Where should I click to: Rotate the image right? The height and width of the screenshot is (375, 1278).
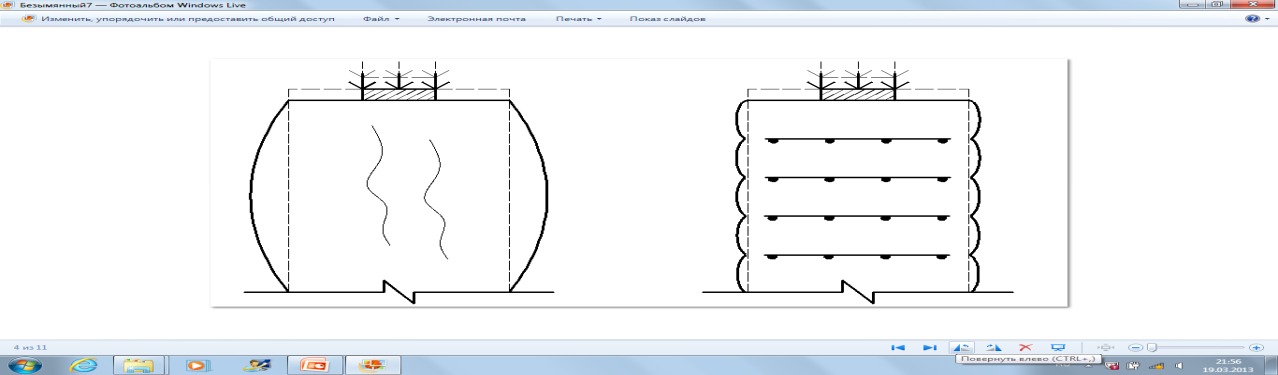tap(993, 347)
